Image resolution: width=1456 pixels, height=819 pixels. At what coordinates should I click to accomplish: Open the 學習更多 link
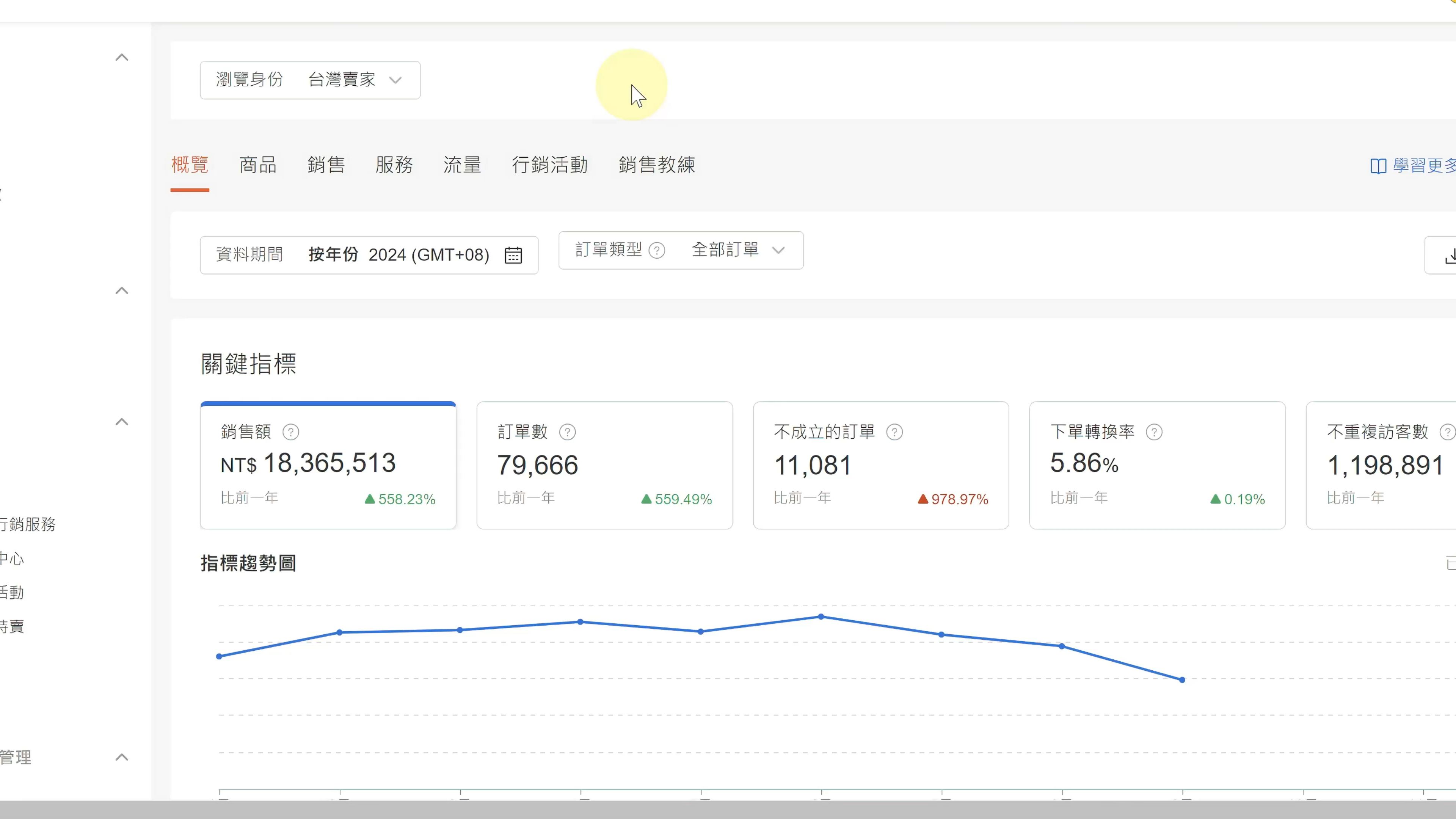[x=1413, y=166]
